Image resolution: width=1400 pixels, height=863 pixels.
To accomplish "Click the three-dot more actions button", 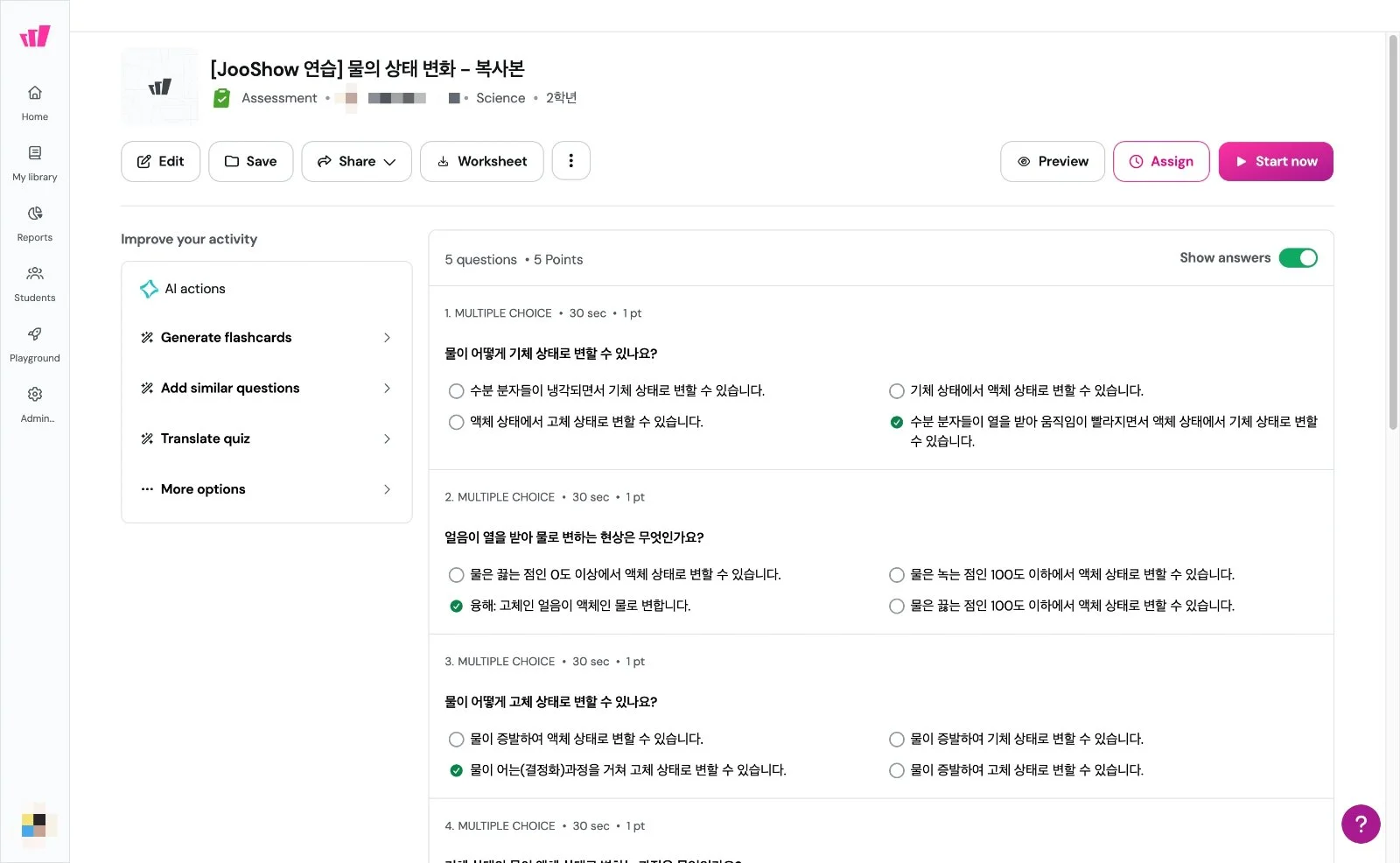I will [x=571, y=161].
